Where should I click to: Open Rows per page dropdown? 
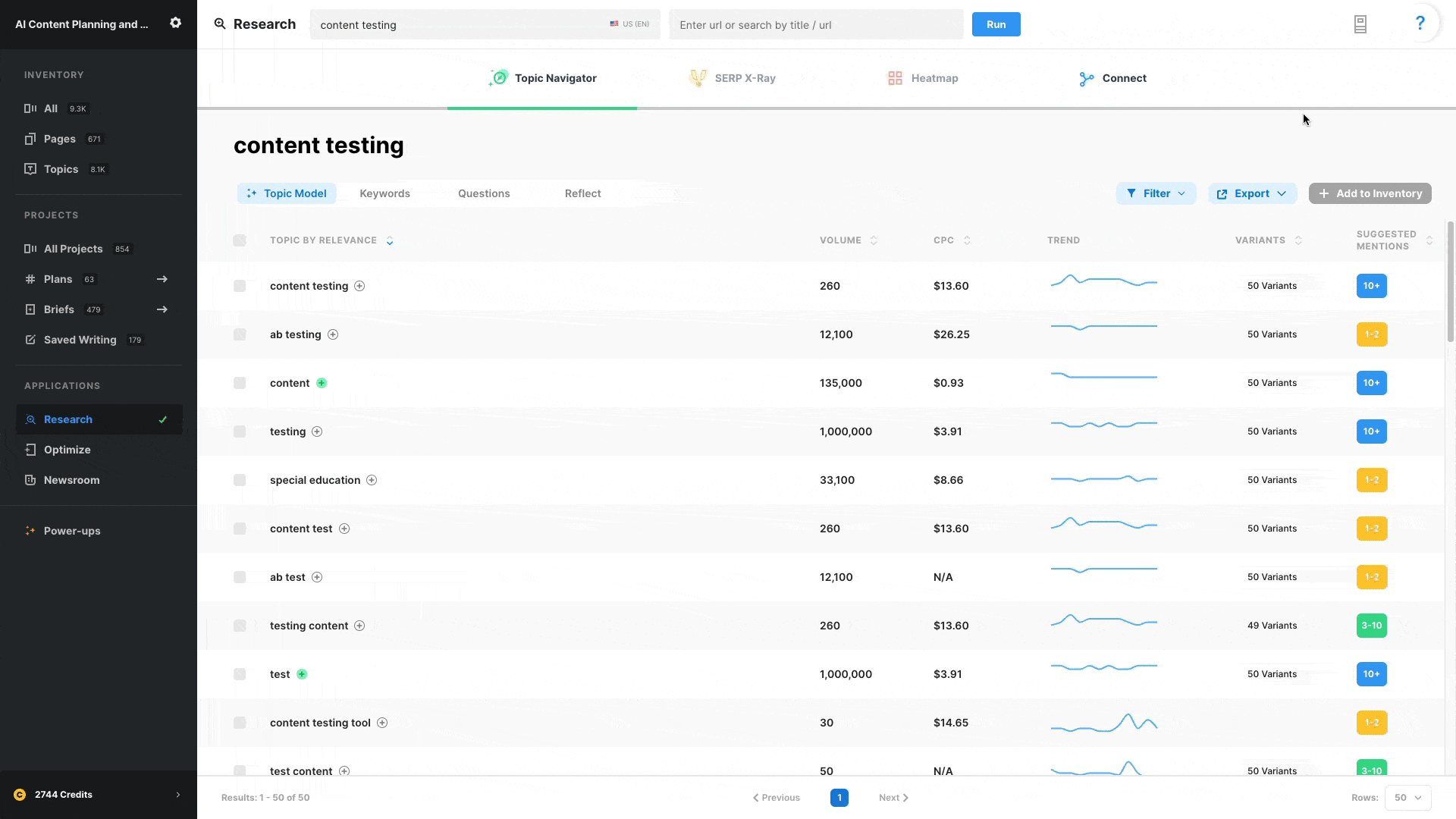click(x=1407, y=798)
